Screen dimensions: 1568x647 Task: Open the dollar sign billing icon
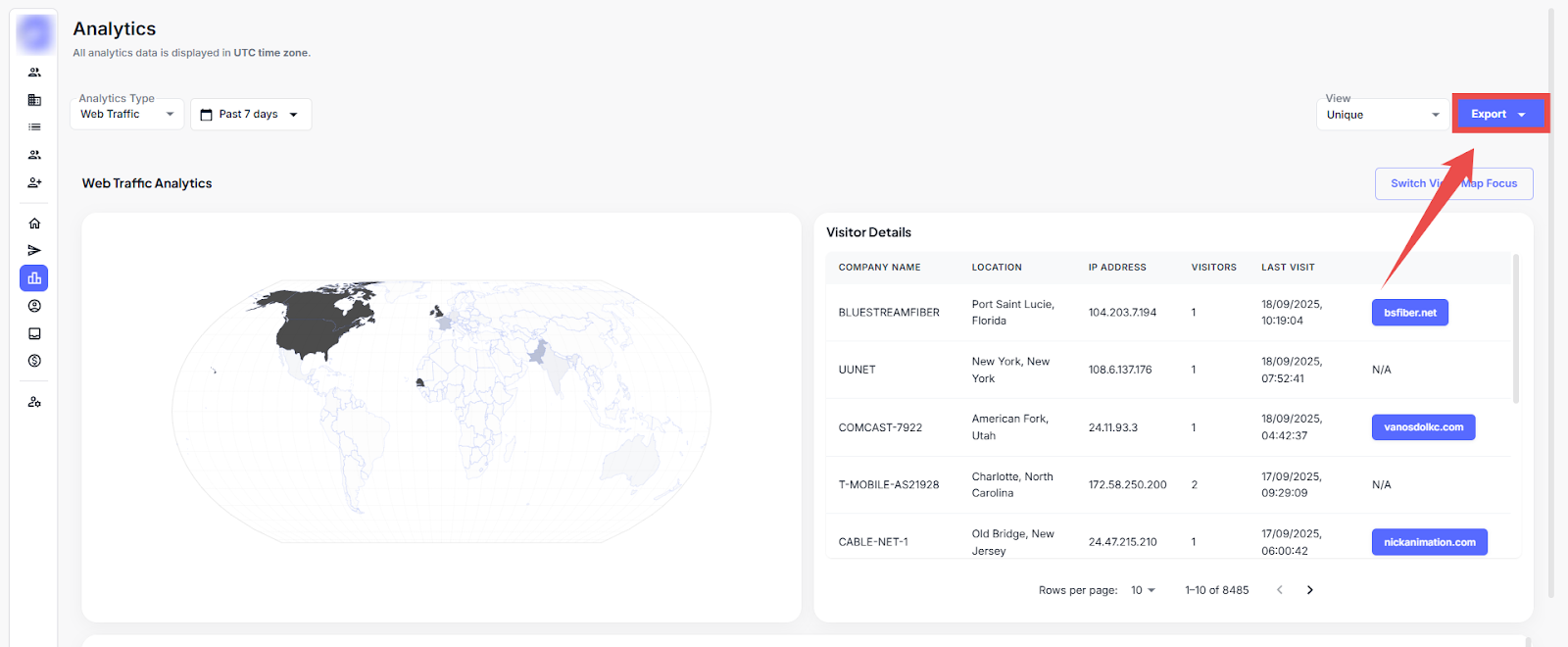click(x=34, y=361)
